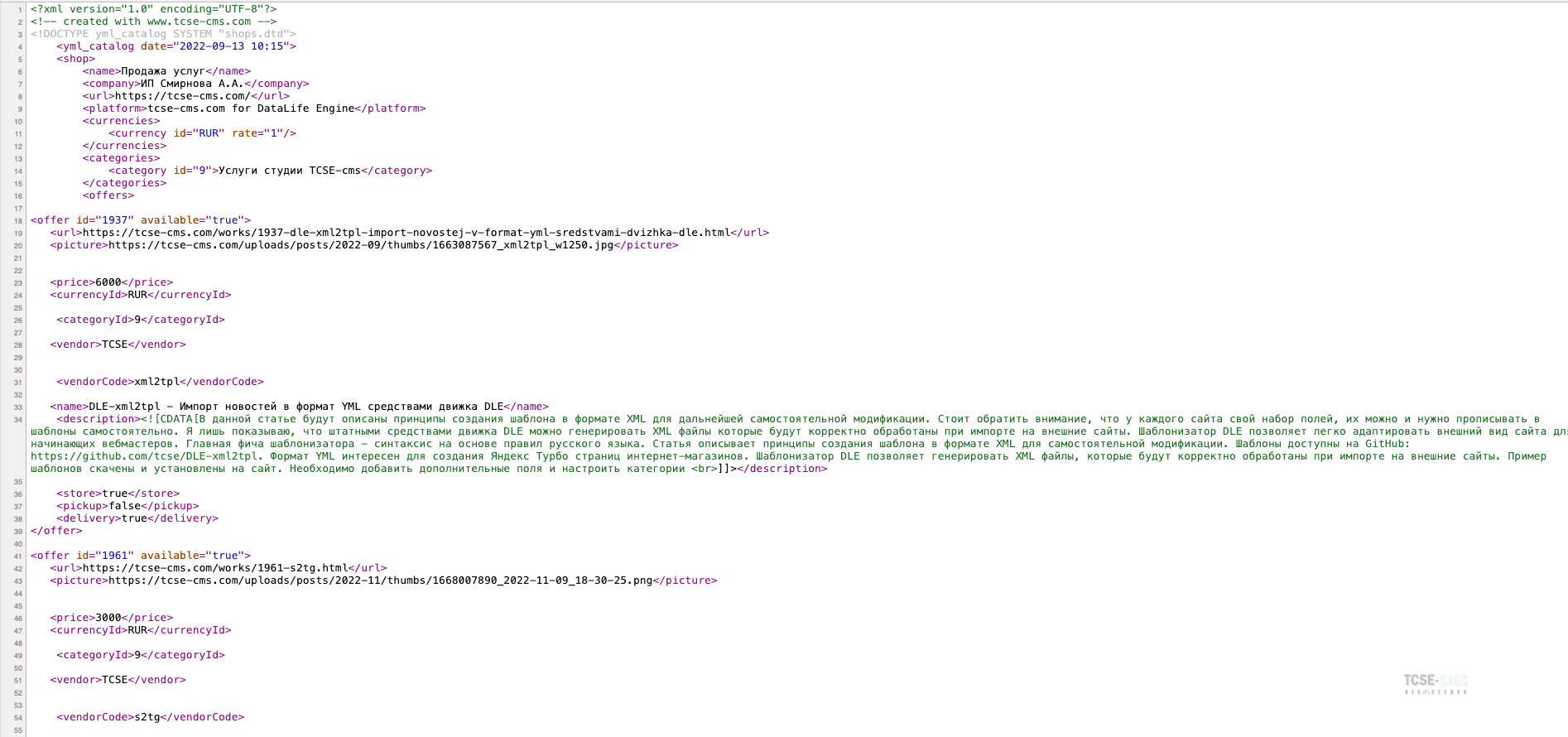Click the name 'DLE-xml2tpl – Импорт новостей' line
The width and height of the screenshot is (1568, 737).
[300, 407]
